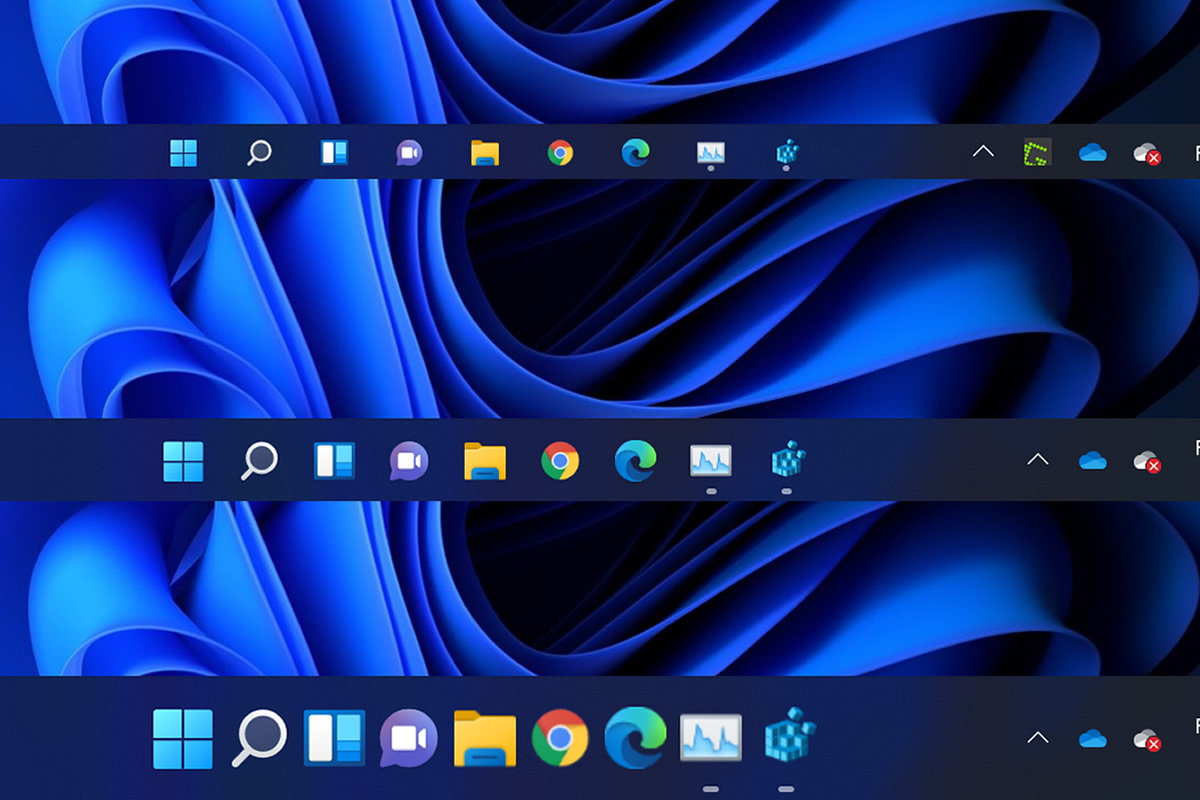Switch to Task Manager on medium taskbar
The height and width of the screenshot is (800, 1200).
pos(711,461)
